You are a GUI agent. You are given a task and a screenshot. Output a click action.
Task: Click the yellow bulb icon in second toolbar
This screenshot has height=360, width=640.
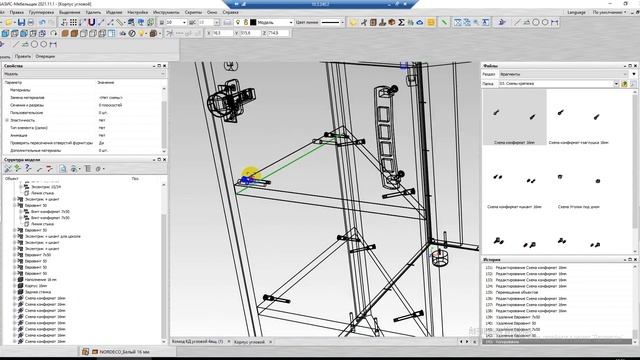(142, 33)
